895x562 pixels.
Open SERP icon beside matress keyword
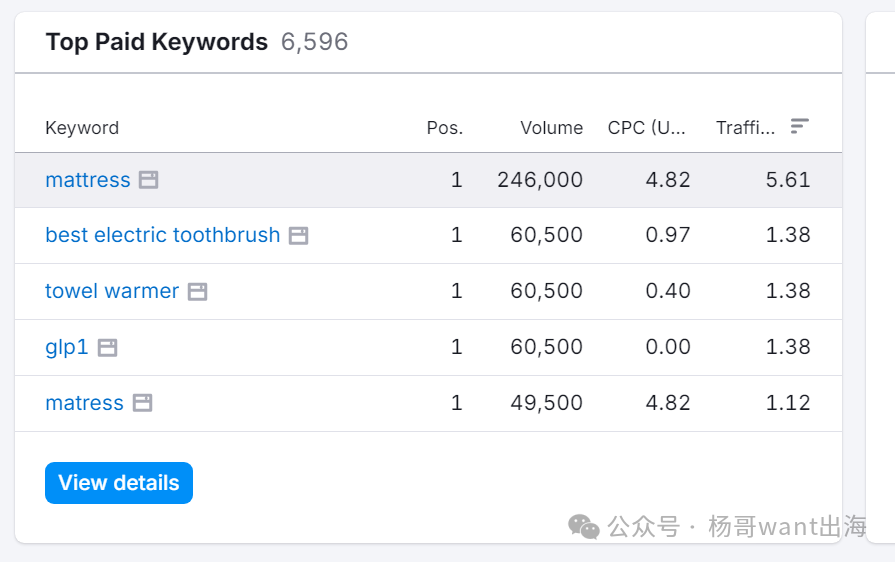143,403
